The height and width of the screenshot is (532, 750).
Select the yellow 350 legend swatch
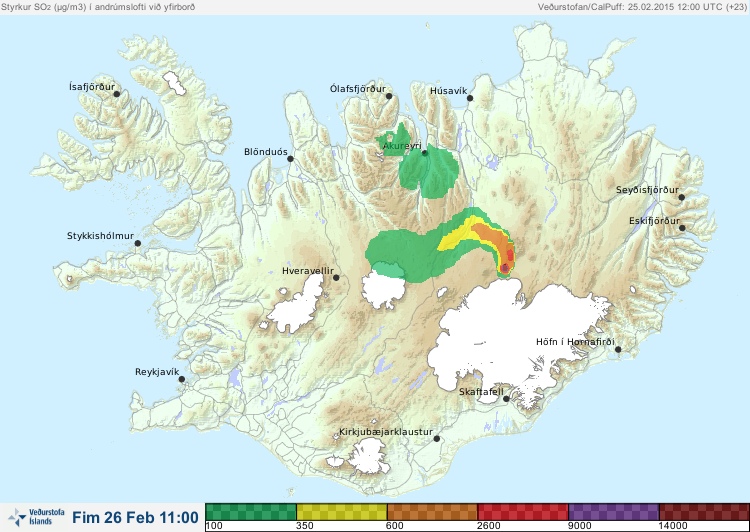tap(342, 511)
